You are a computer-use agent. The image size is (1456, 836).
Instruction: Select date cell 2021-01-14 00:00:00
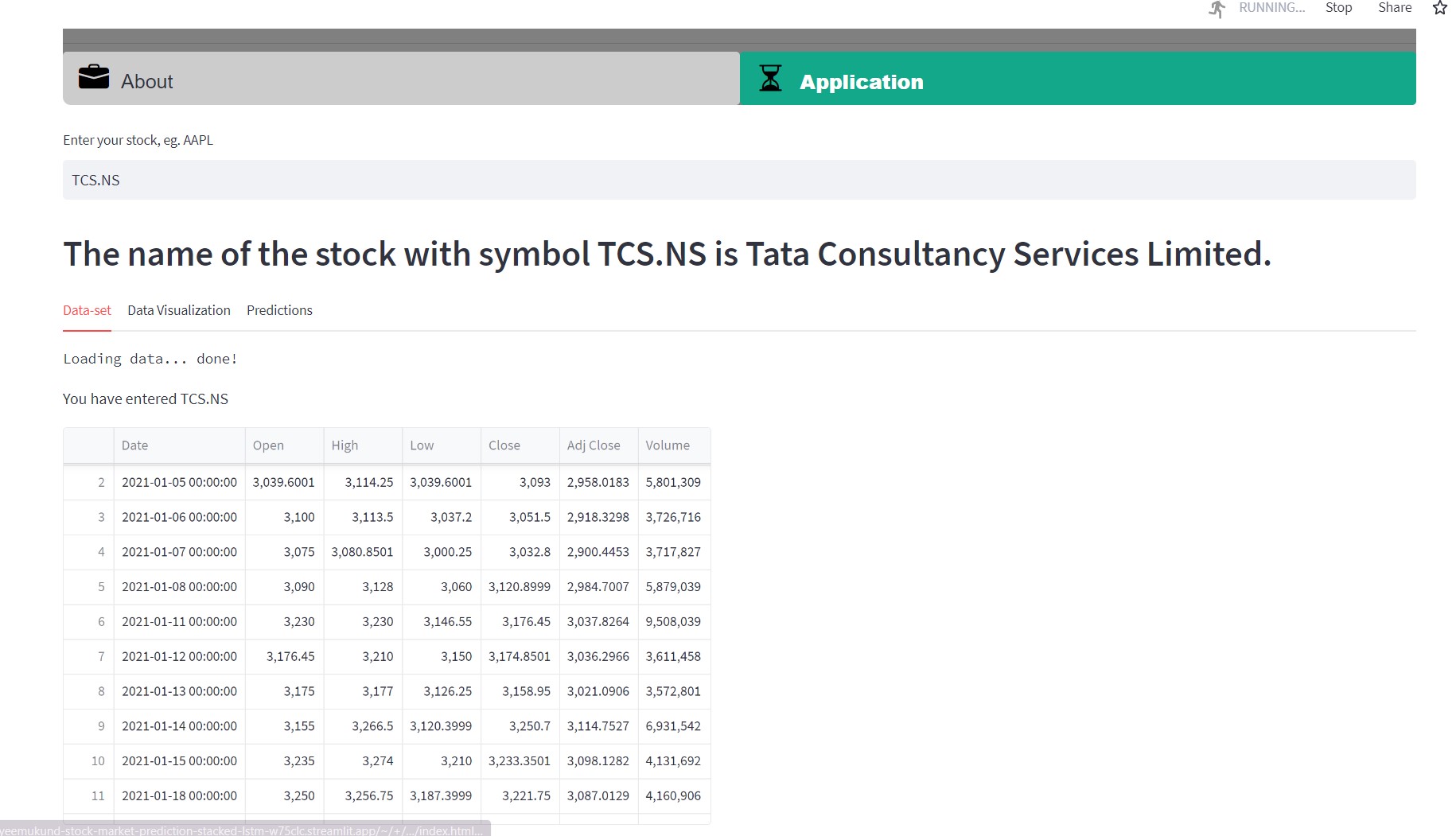[180, 726]
